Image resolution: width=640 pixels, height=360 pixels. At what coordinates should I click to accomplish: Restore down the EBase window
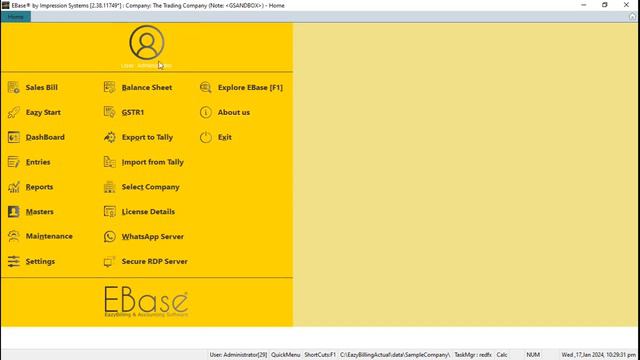(605, 5)
